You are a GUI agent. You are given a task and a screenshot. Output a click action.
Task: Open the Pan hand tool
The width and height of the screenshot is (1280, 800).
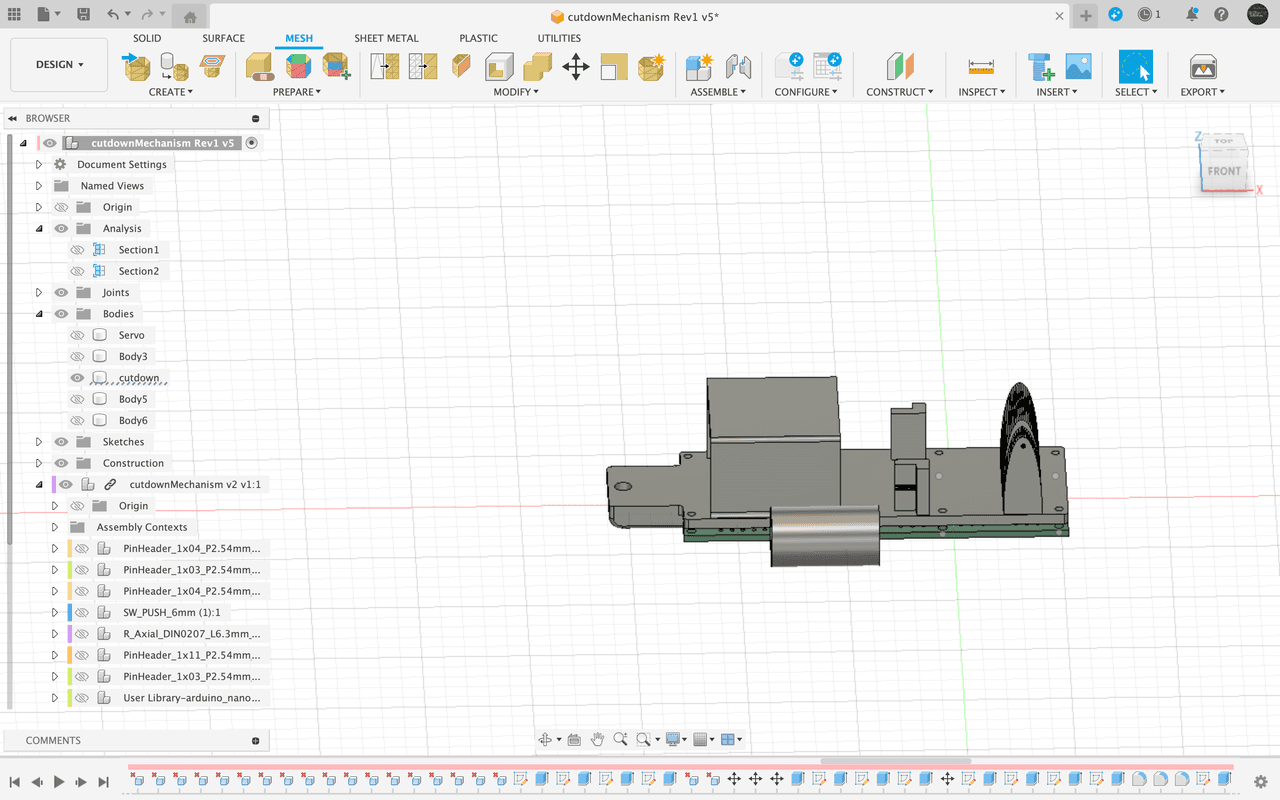coord(597,740)
